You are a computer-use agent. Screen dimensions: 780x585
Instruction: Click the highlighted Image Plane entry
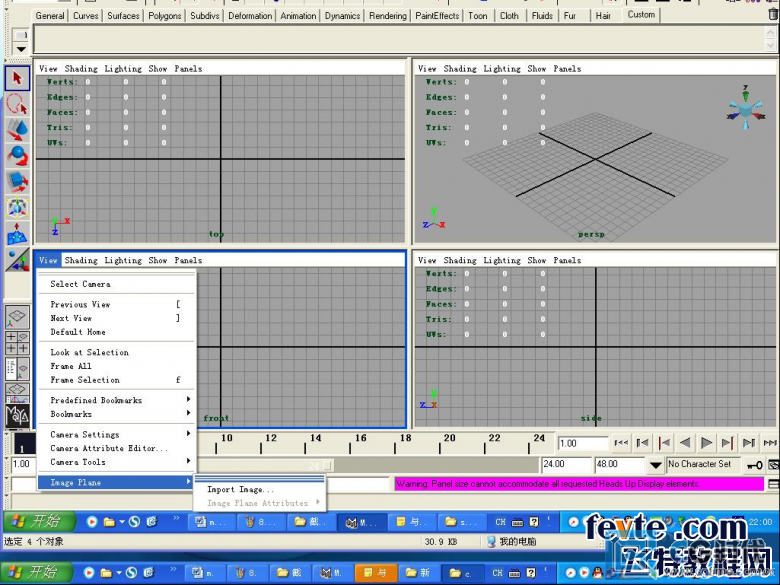116,482
